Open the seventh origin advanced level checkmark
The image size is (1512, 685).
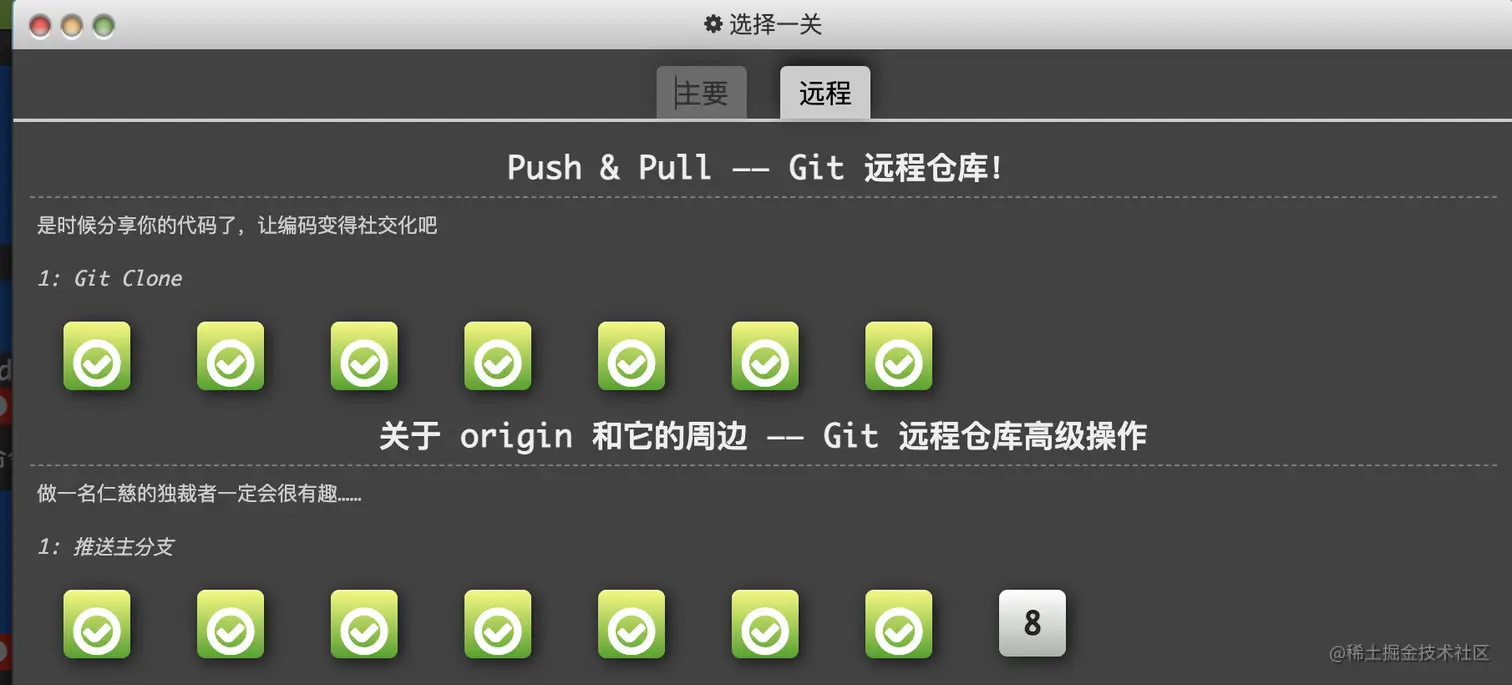pos(899,624)
